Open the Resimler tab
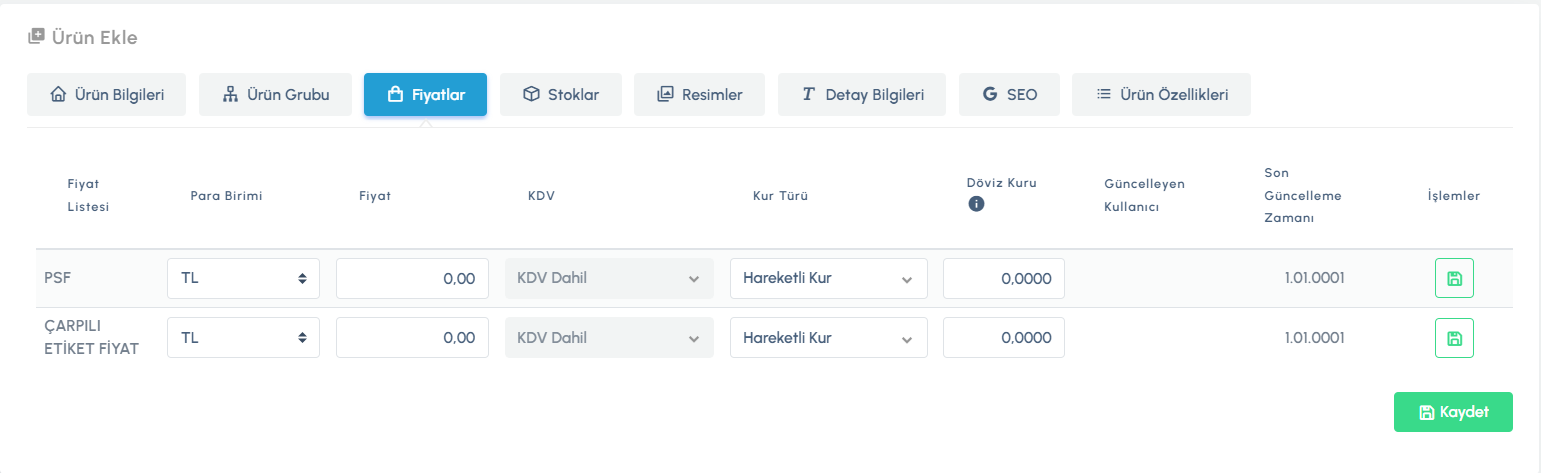 (699, 95)
